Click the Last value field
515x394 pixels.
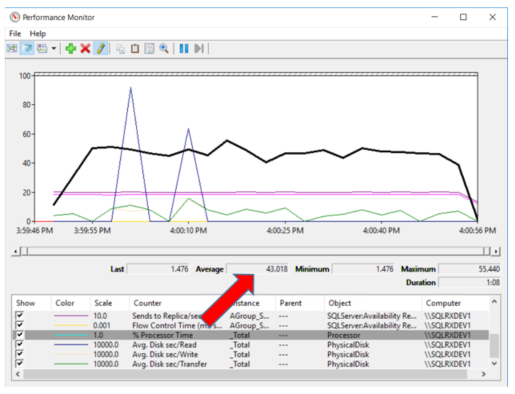pos(158,269)
